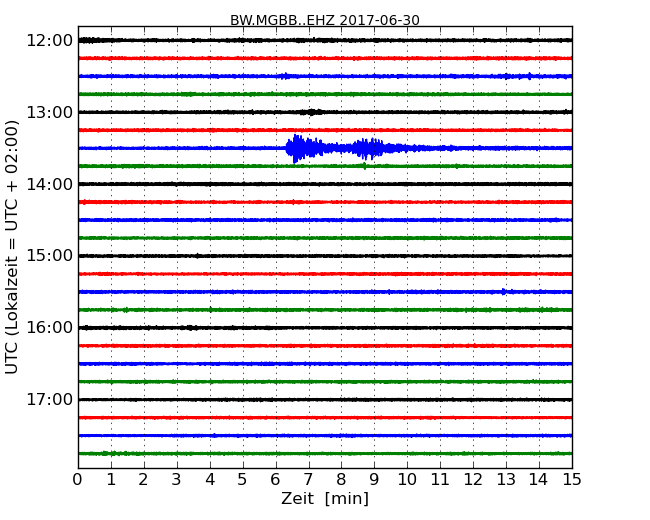Click x-axis tick label 15
650x520 pixels.
pos(572,480)
